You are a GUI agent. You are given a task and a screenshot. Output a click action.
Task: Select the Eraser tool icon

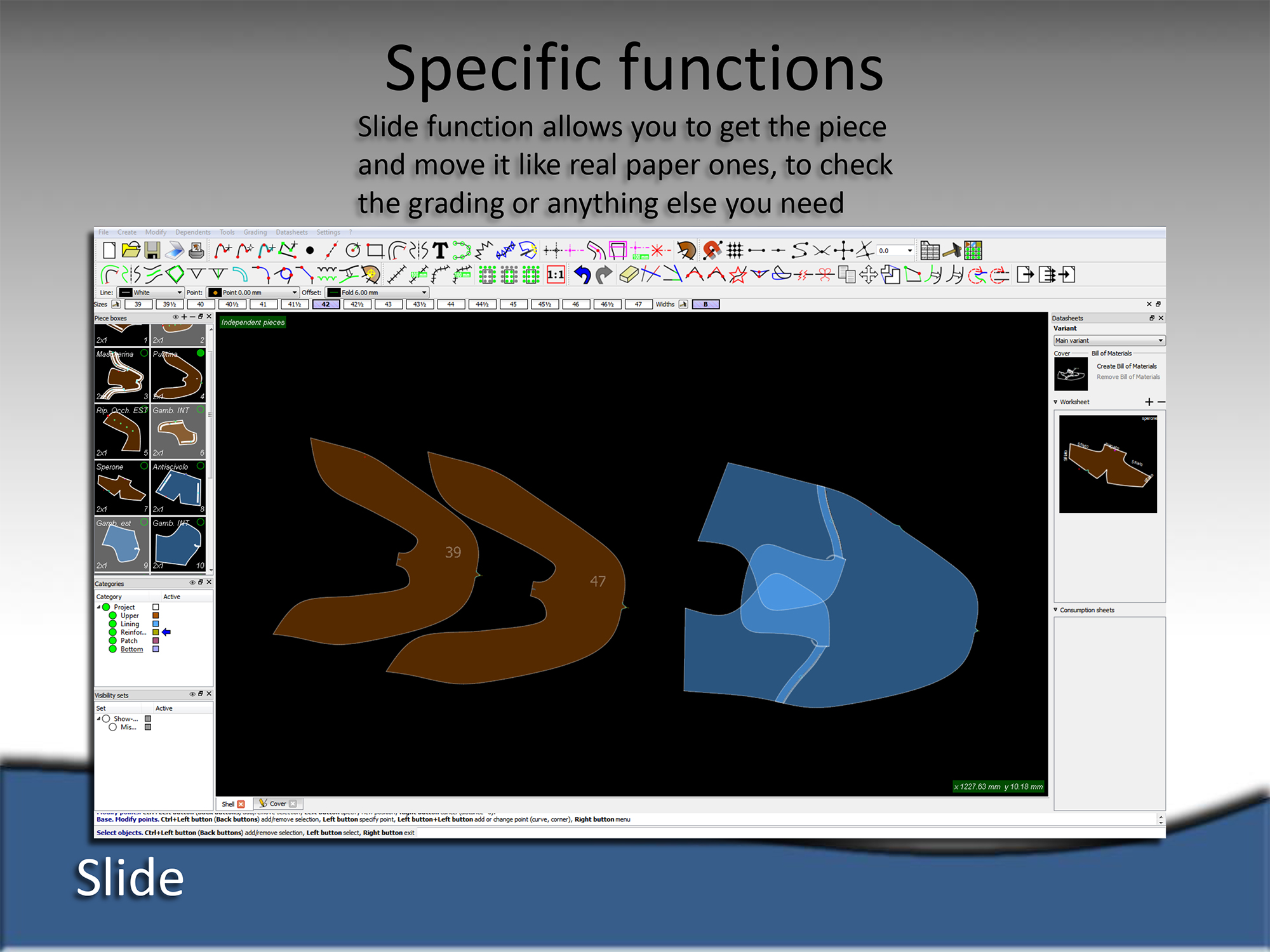coord(628,275)
